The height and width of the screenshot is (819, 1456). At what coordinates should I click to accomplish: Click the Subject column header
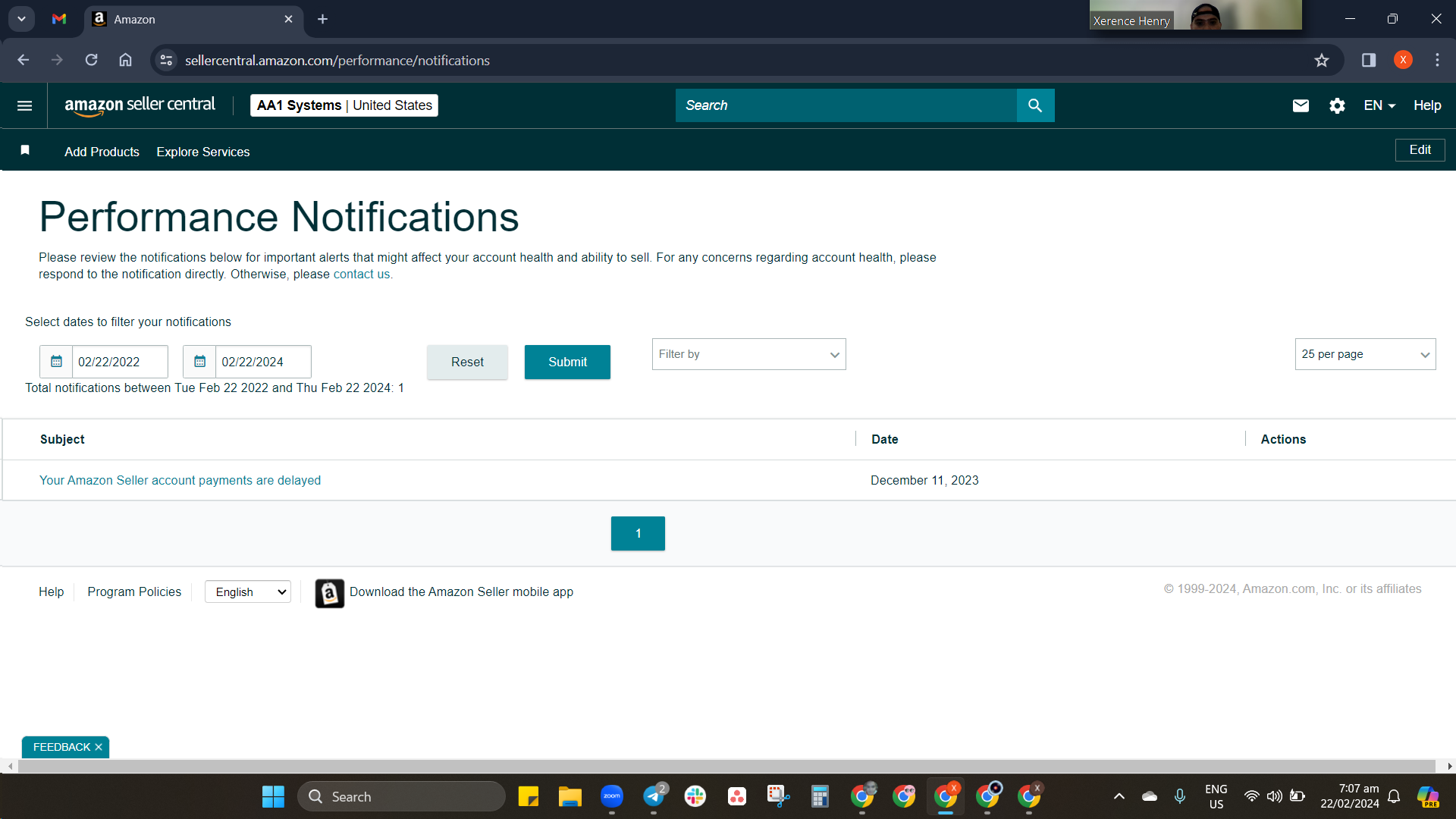point(62,439)
